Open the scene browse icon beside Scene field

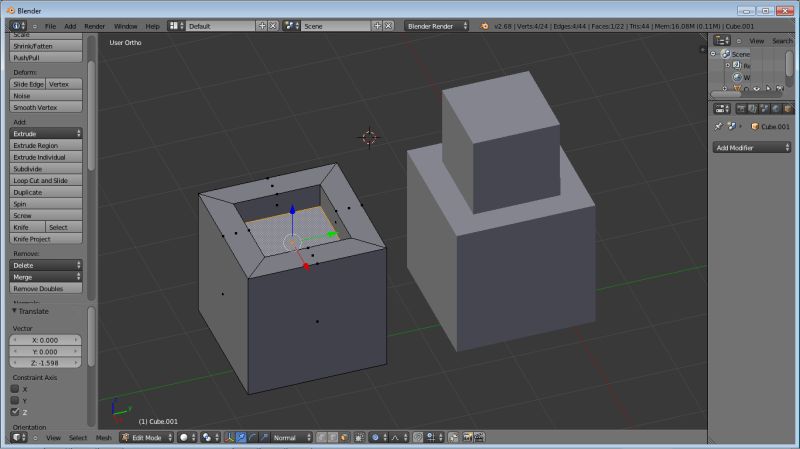pyautogui.click(x=289, y=26)
